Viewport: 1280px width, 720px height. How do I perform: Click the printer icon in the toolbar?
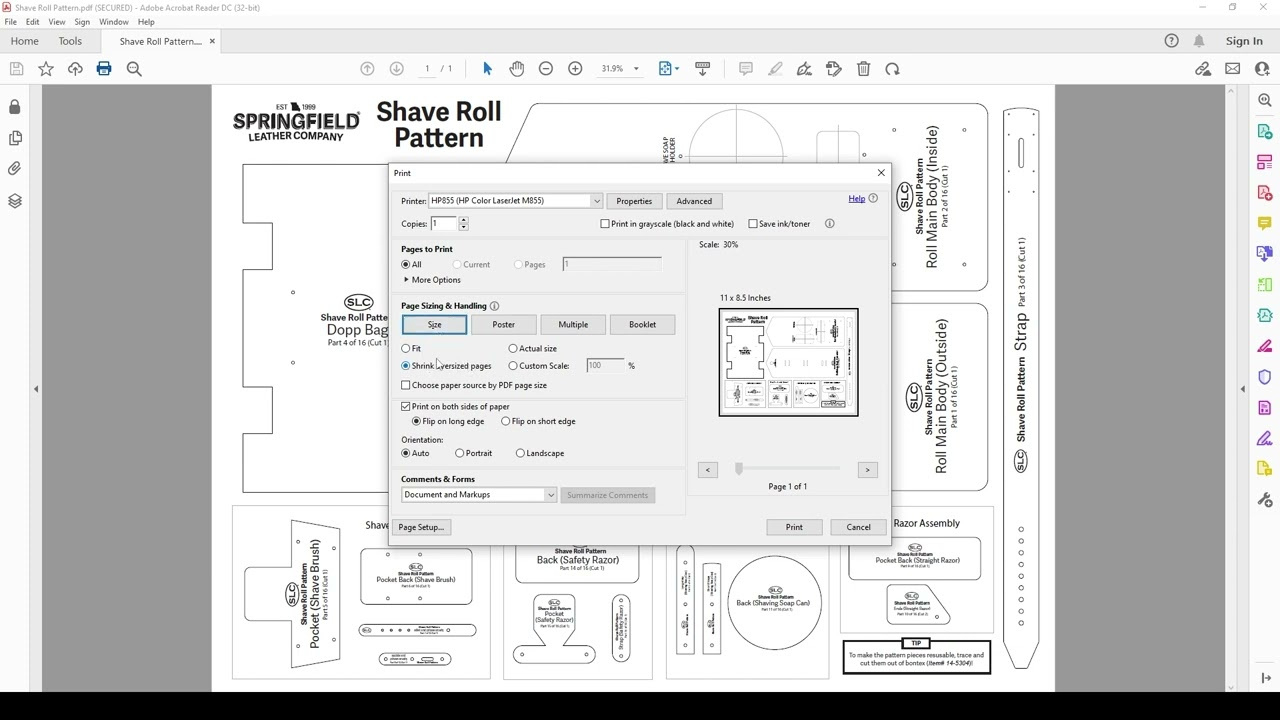point(104,69)
